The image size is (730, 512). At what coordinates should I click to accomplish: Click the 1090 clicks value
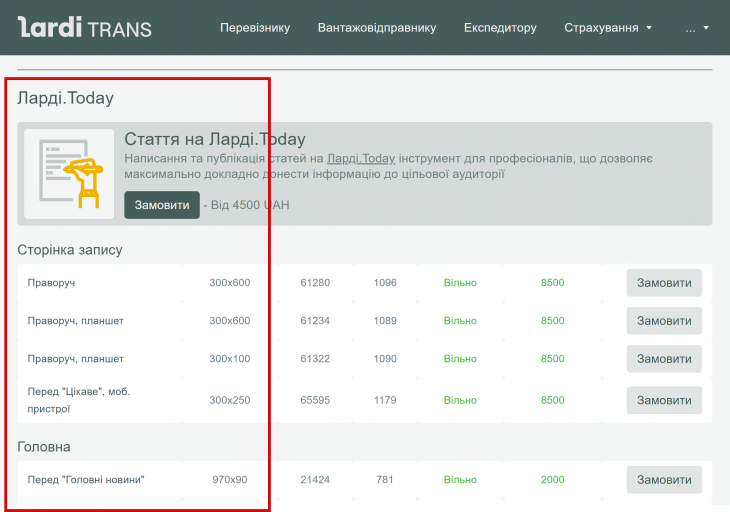point(385,359)
